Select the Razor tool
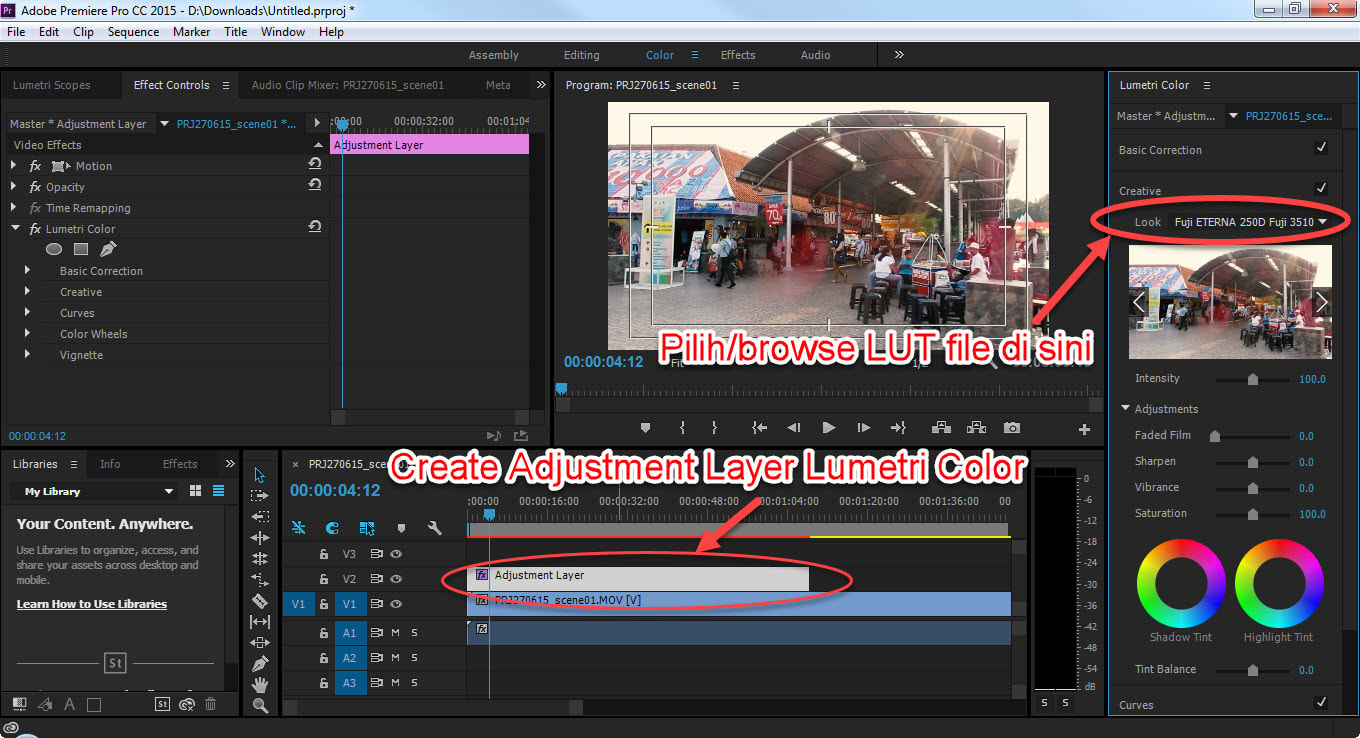 pyautogui.click(x=260, y=601)
